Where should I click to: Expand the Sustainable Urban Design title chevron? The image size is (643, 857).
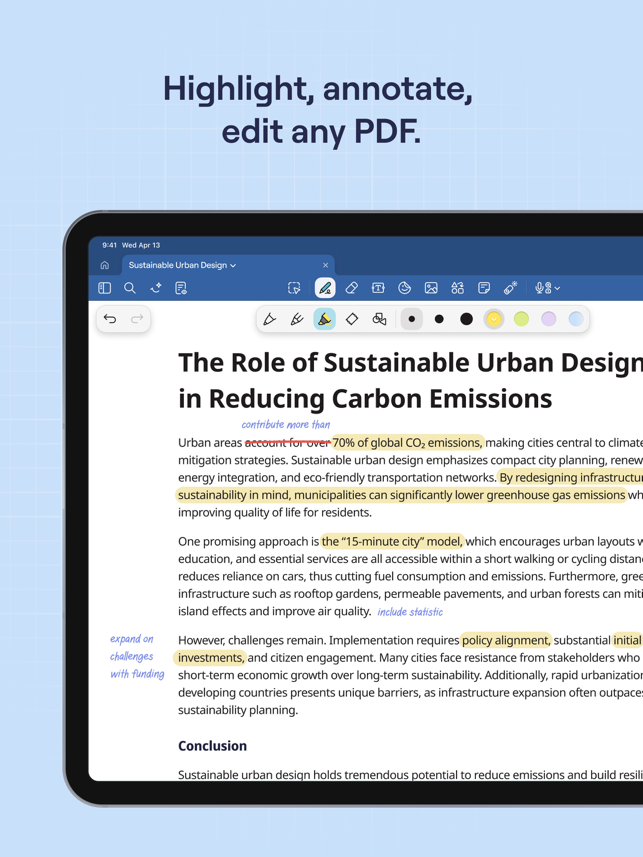(233, 266)
